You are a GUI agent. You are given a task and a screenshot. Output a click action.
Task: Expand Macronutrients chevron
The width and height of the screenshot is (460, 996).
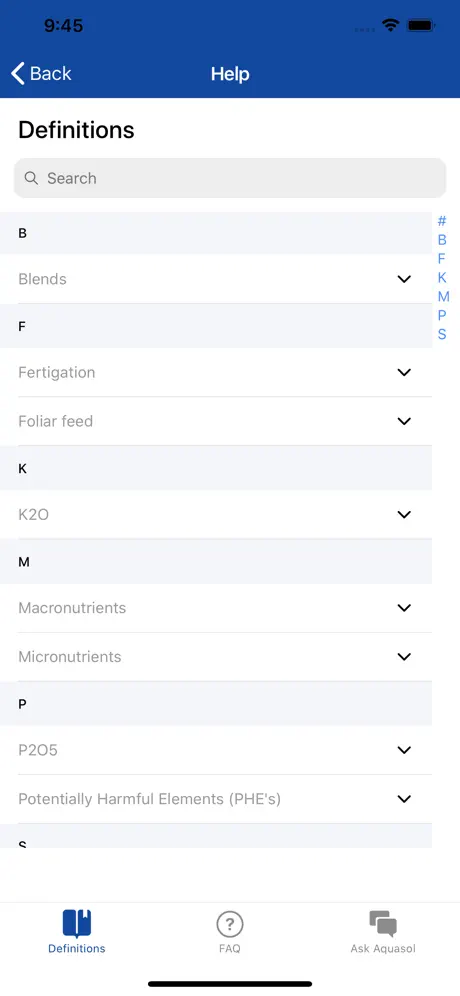coord(404,608)
